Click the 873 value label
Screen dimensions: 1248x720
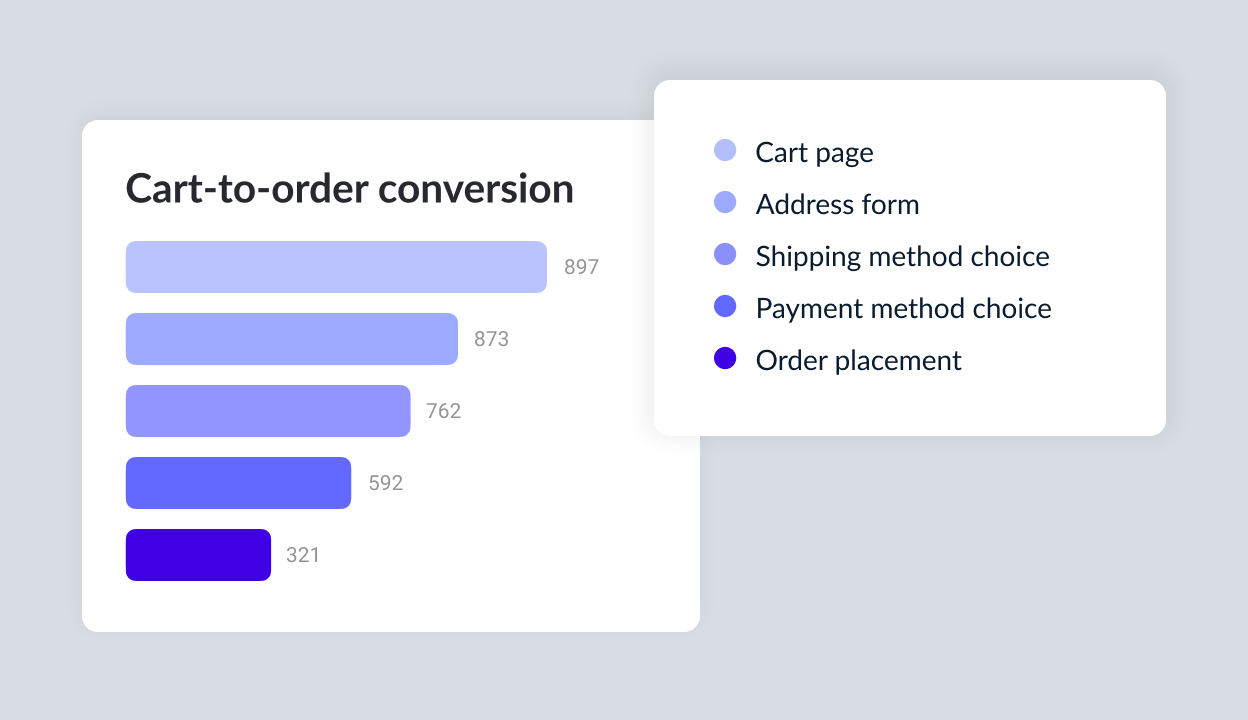click(x=491, y=339)
